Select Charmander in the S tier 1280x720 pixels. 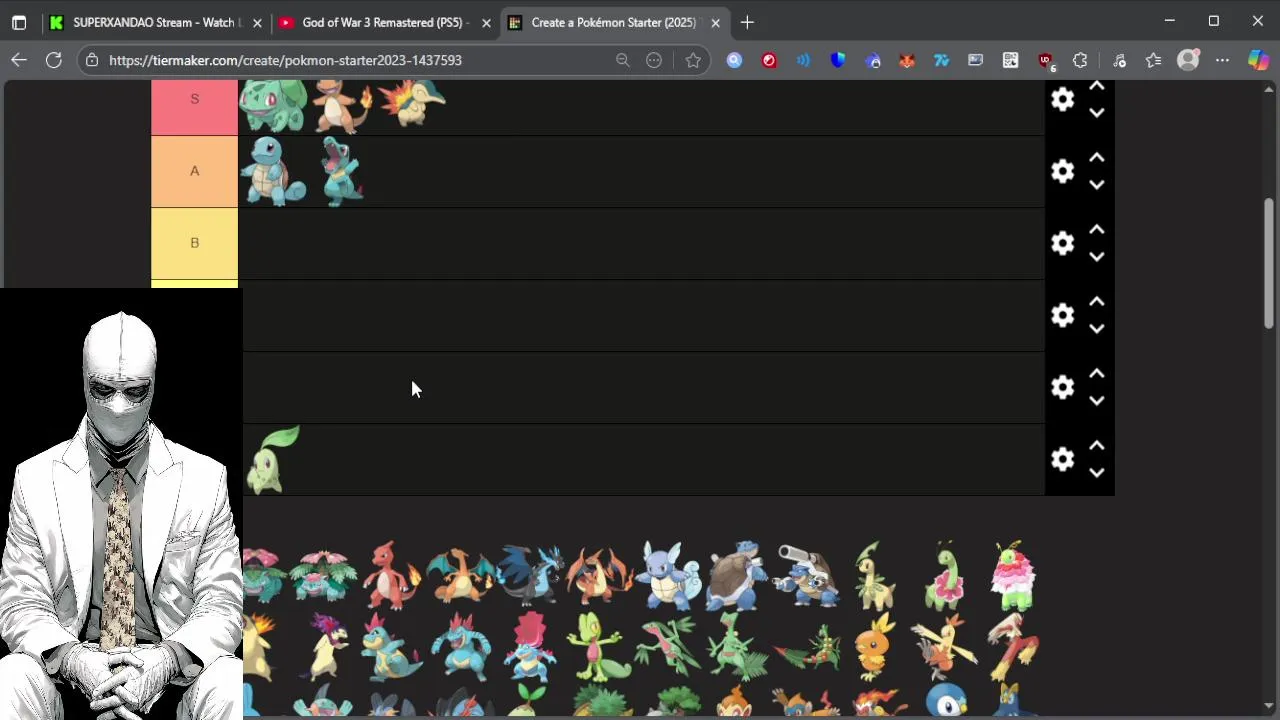pyautogui.click(x=342, y=107)
